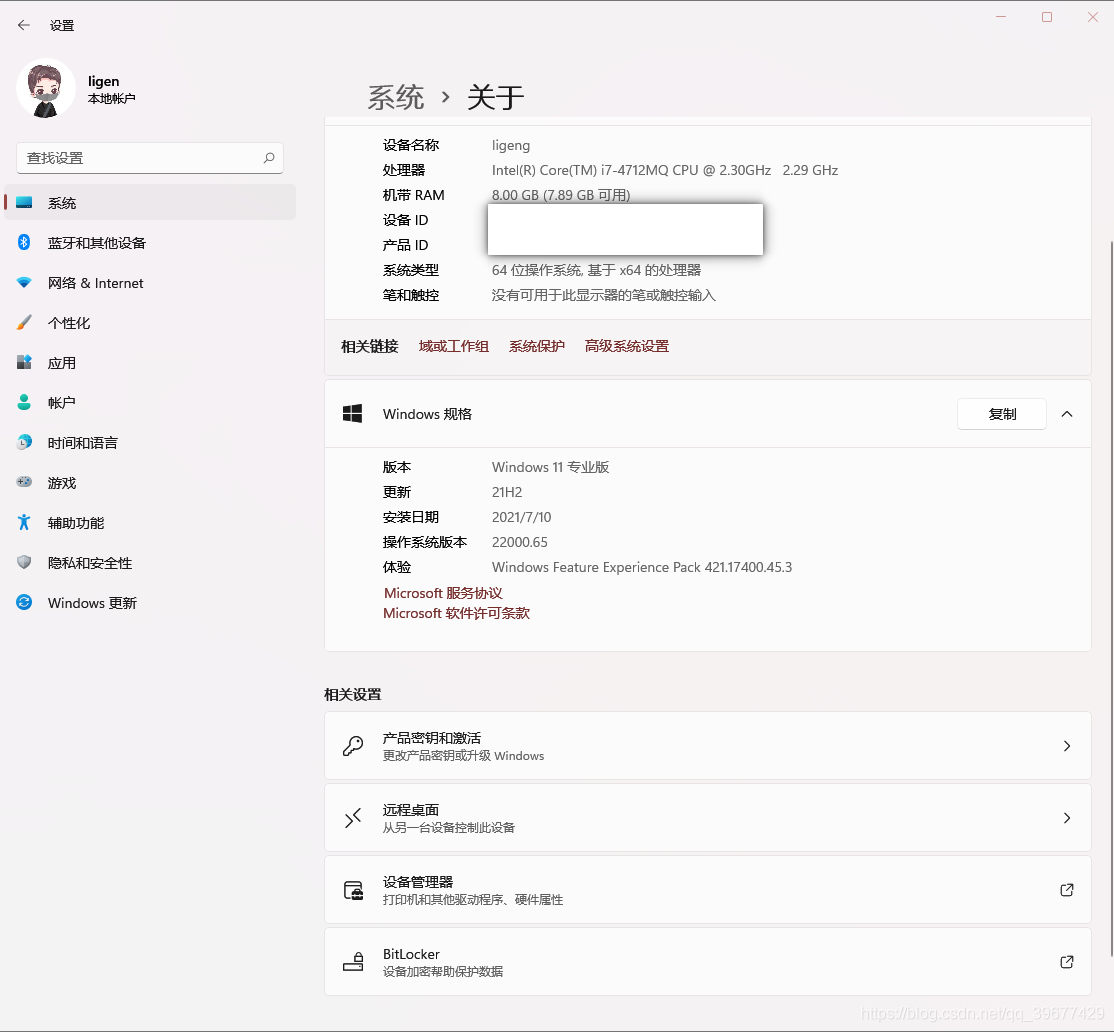Click update value 21H2

pyautogui.click(x=507, y=492)
